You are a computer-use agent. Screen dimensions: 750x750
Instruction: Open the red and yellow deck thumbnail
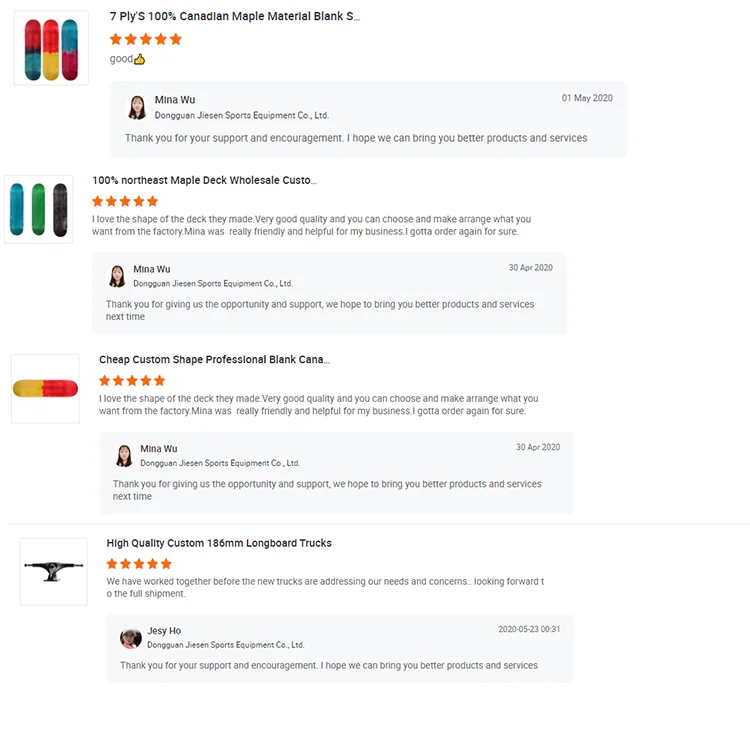45,388
